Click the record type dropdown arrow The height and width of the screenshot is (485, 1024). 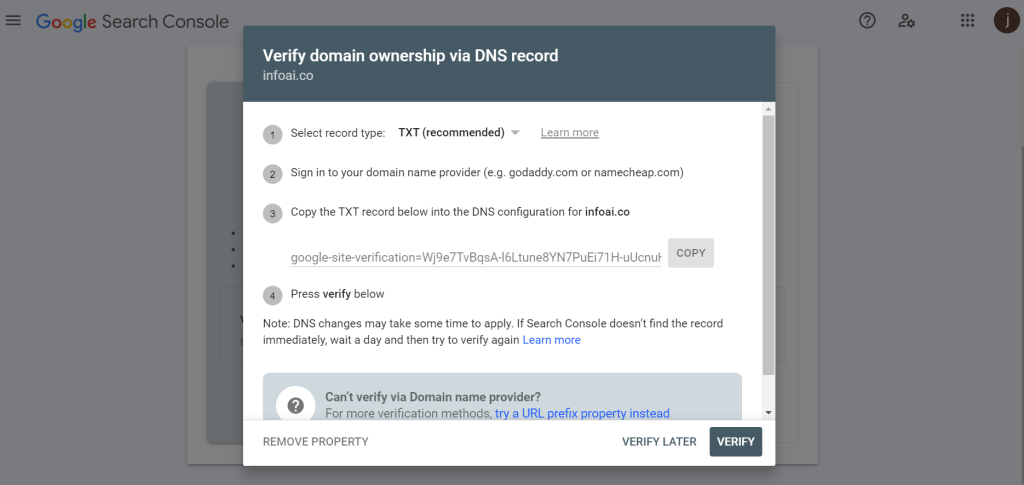515,133
